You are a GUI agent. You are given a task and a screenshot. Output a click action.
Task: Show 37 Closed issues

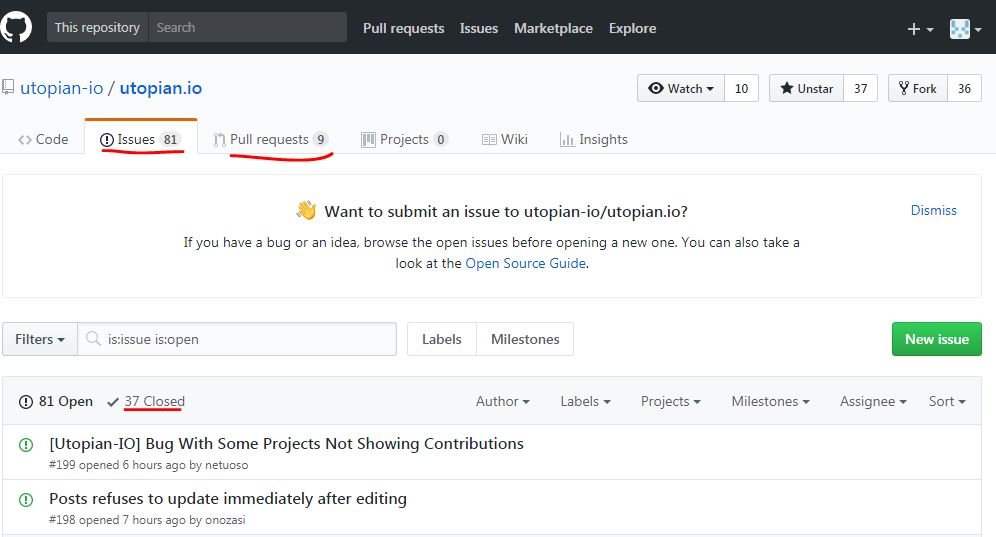[x=146, y=402]
